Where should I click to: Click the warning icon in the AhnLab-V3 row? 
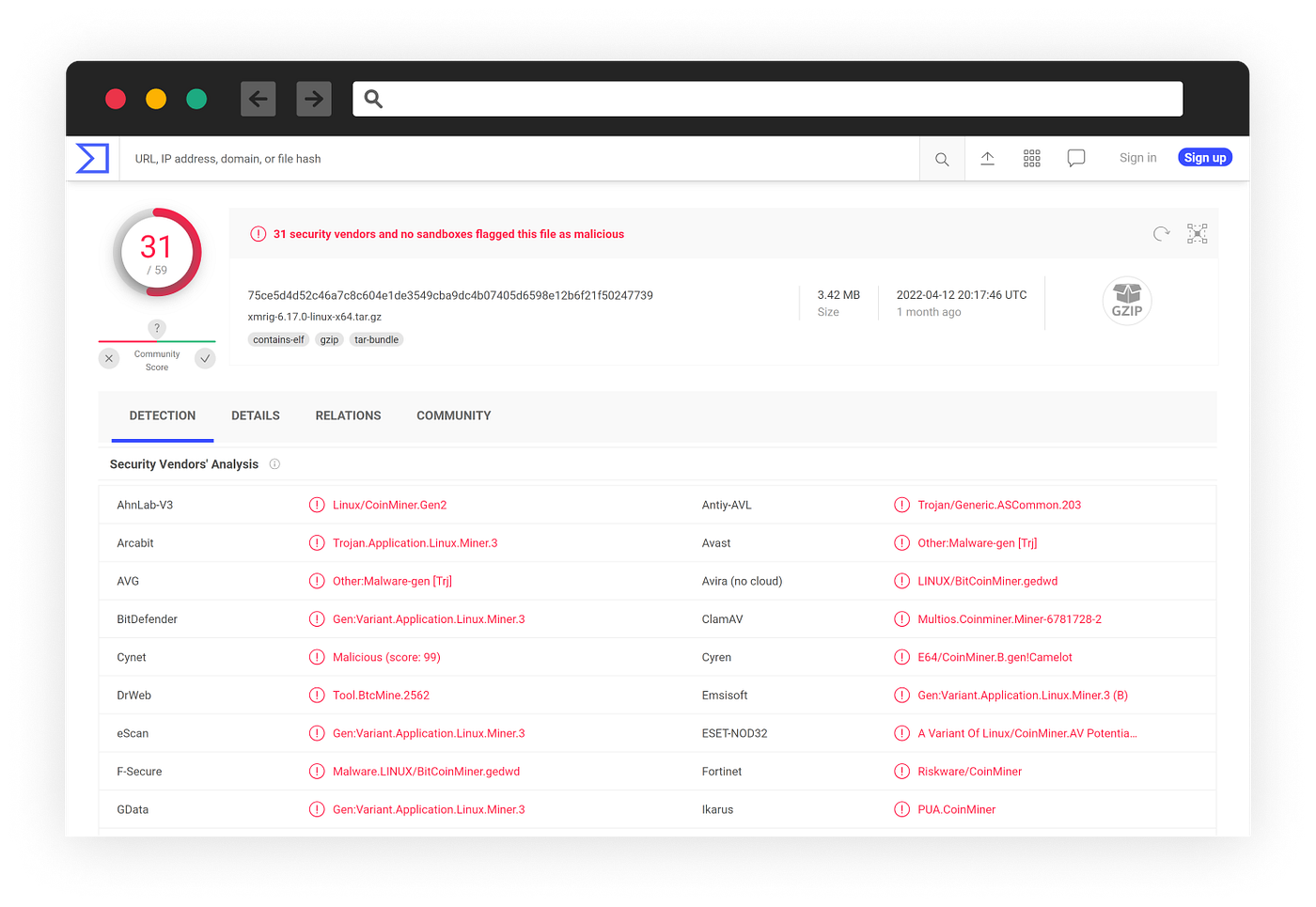point(317,505)
